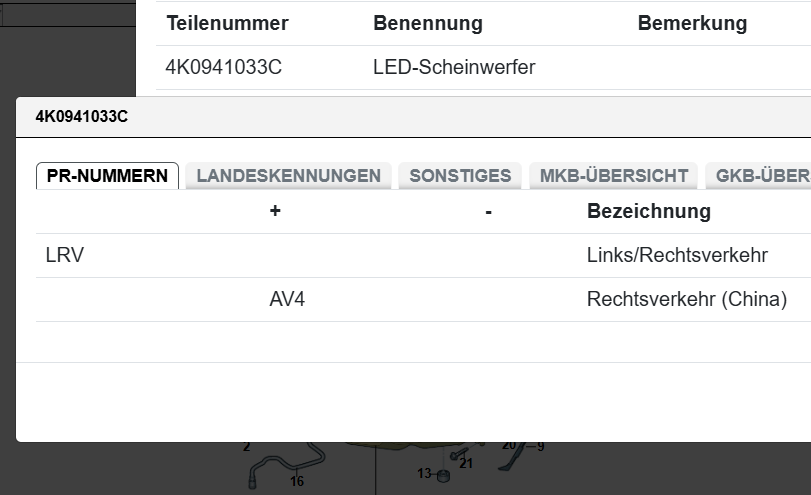Click the LED-Scheinwerfer table cell
811x495 pixels.
click(x=454, y=68)
